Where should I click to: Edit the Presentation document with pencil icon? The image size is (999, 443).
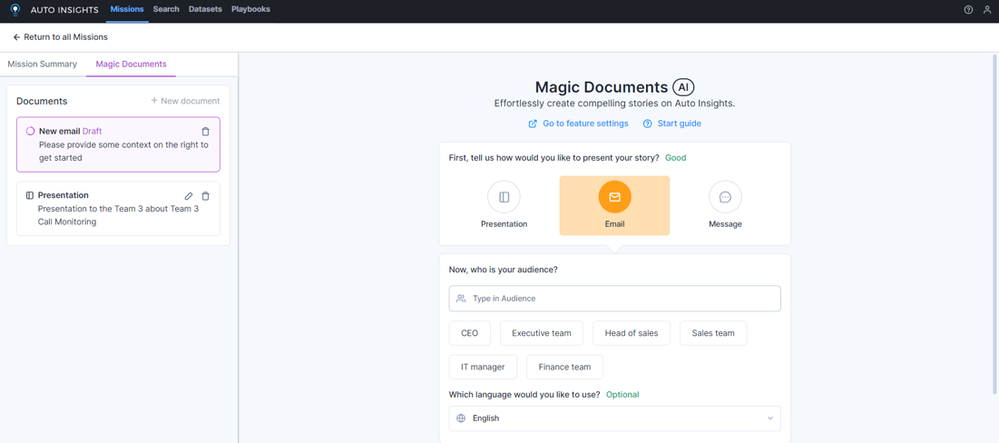point(189,196)
